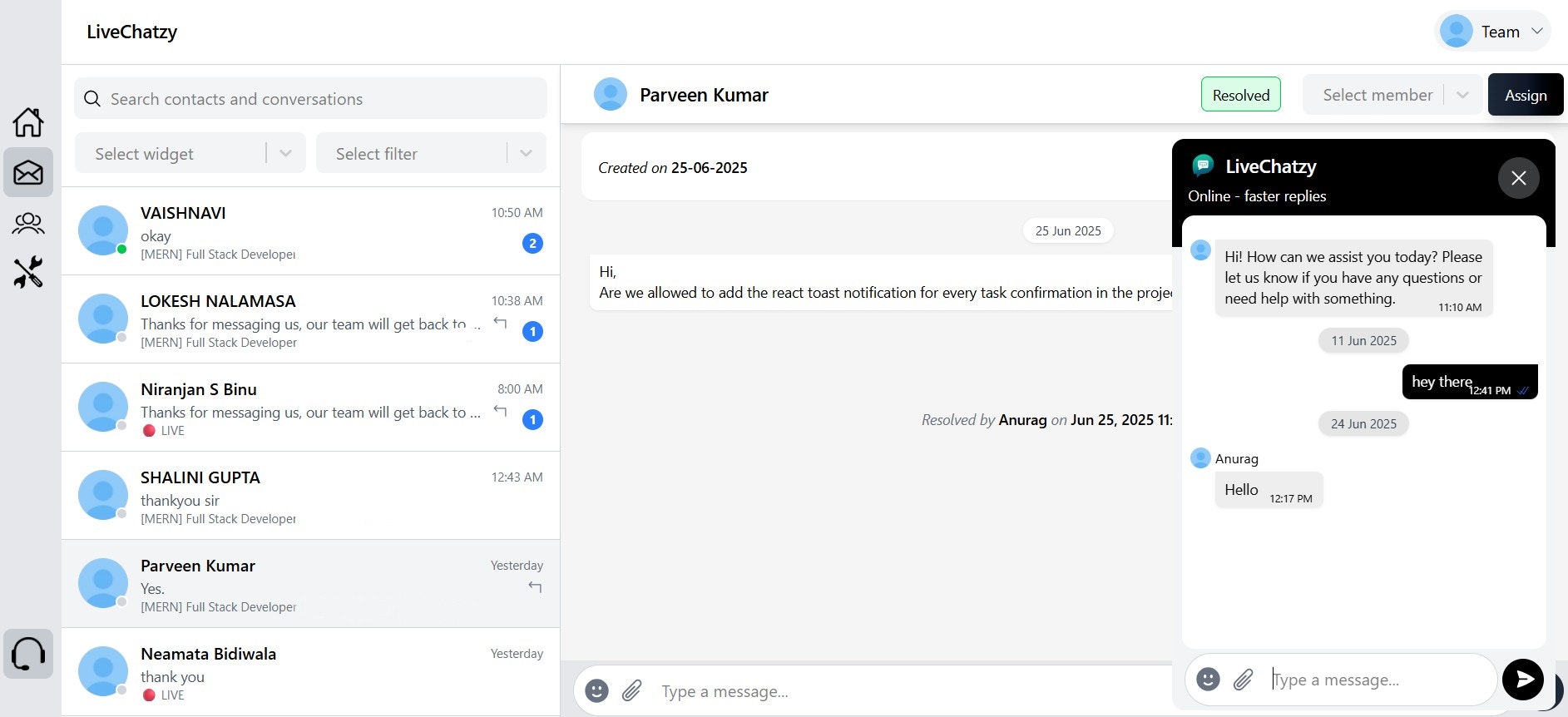Click the LiveChatzy widget logo icon
Screen dimensions: 1568x717
click(x=1203, y=166)
